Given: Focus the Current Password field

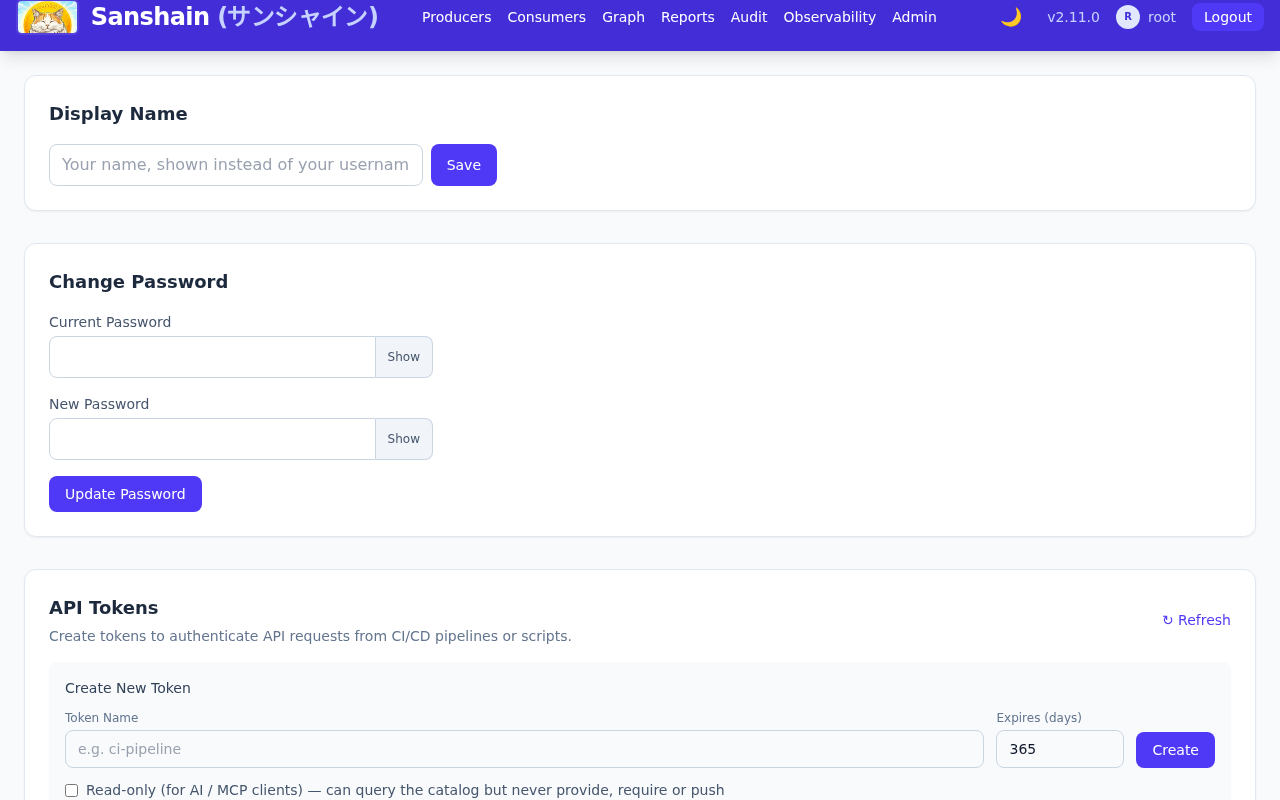Looking at the screenshot, I should point(212,357).
